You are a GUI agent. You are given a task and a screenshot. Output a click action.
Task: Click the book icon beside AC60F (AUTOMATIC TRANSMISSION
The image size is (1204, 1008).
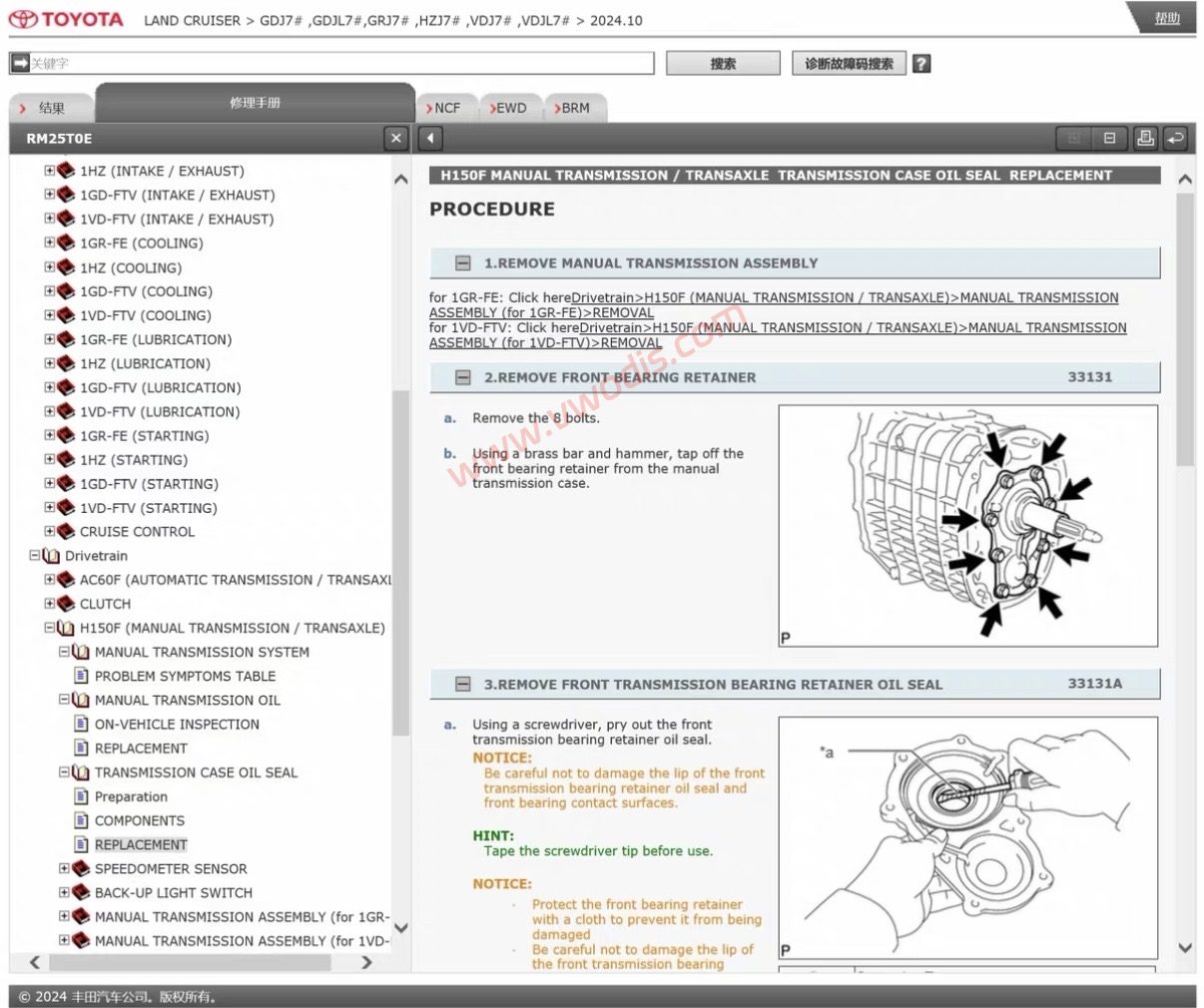(x=66, y=580)
